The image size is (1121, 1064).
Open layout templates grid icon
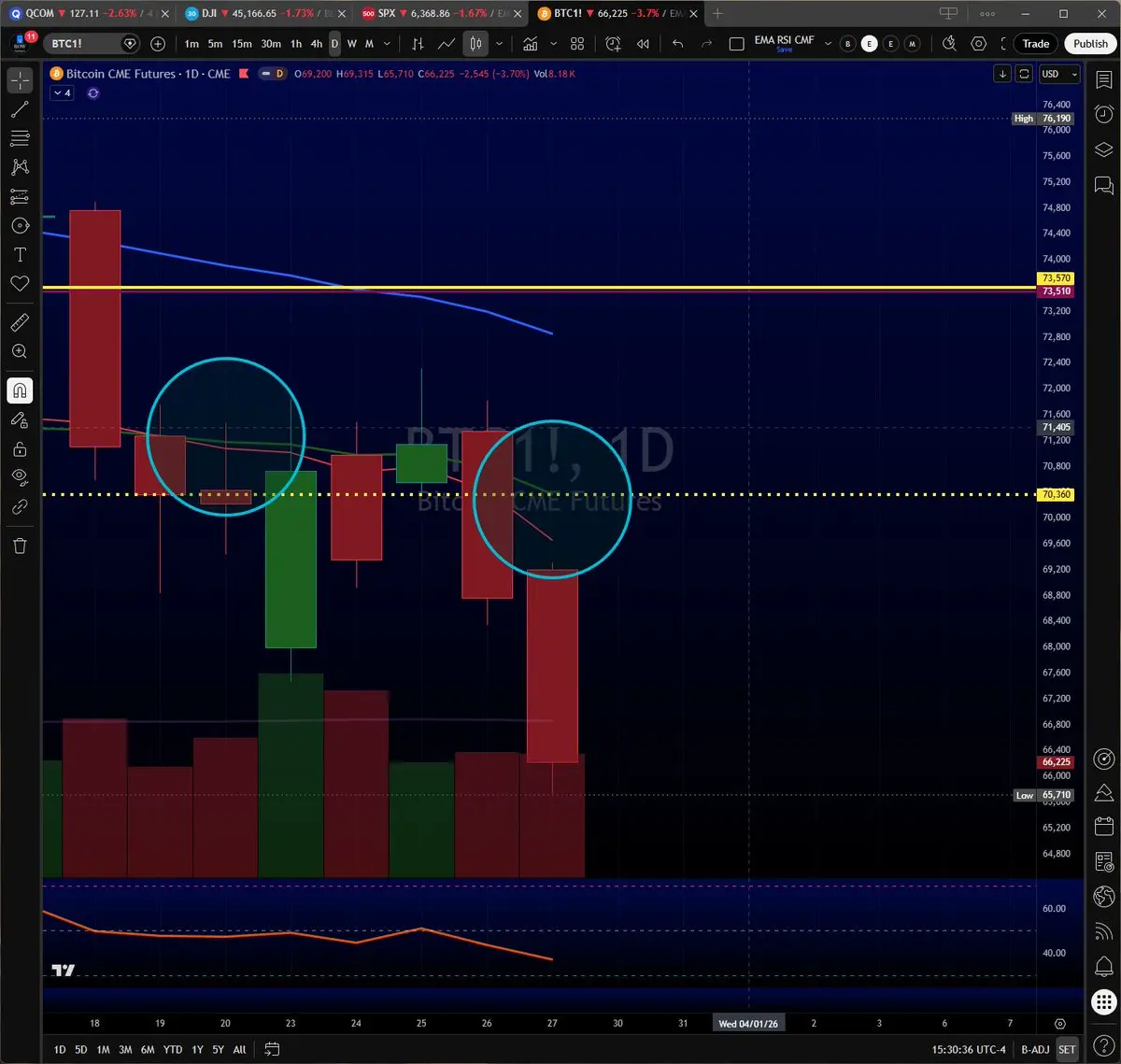pos(577,44)
